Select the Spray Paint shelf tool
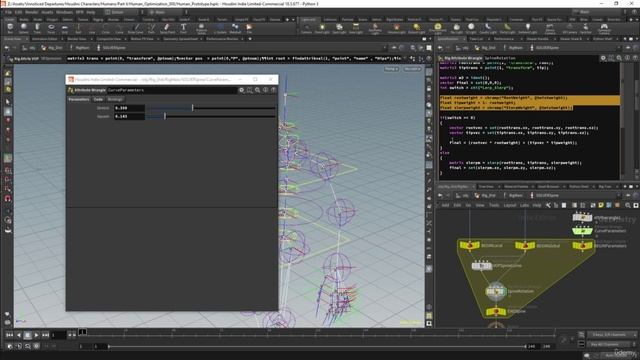Screen dimensions: 640x360 click(167, 28)
